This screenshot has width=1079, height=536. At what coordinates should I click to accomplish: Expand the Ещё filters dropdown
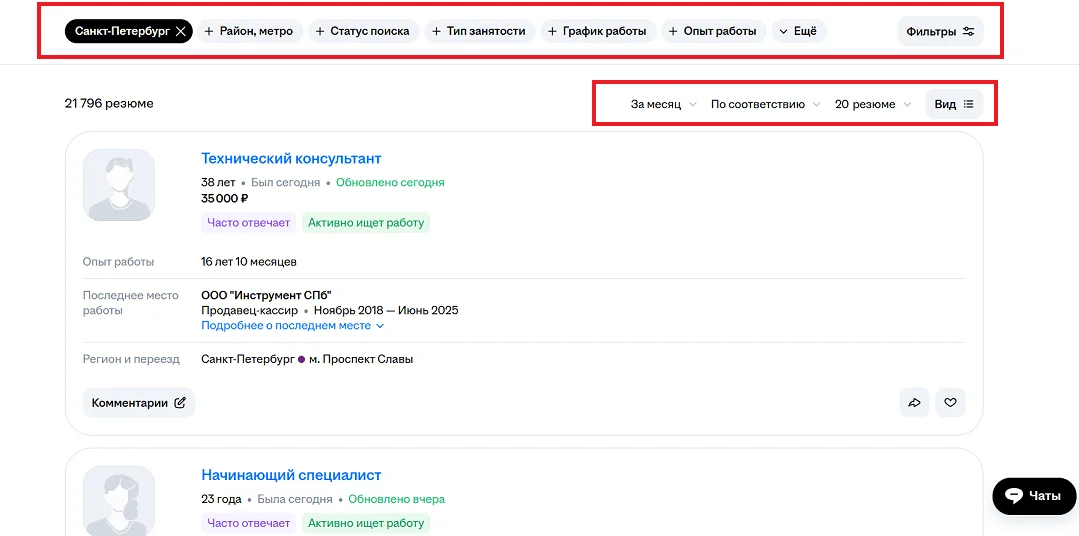pyautogui.click(x=798, y=31)
